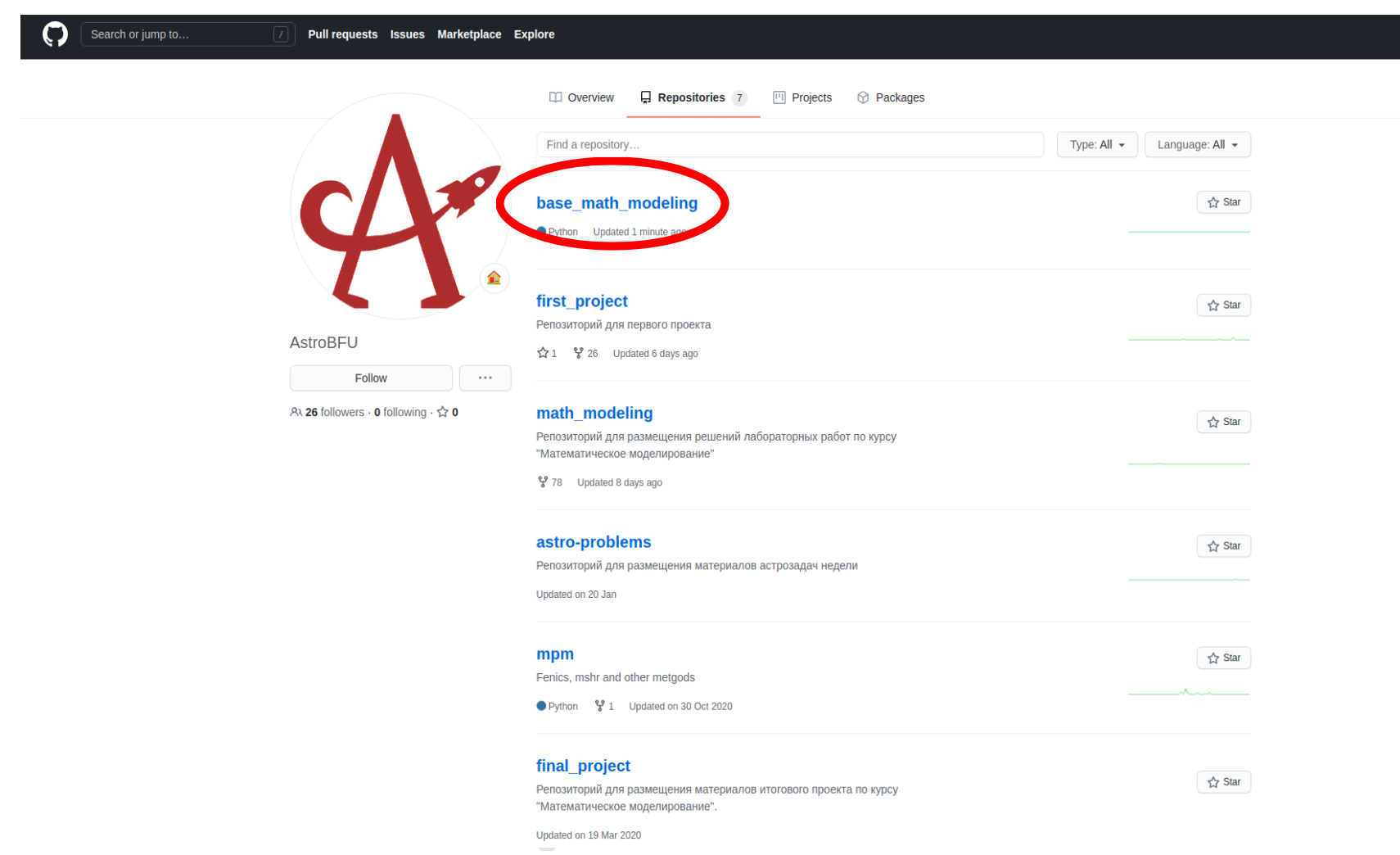The width and height of the screenshot is (1400, 855).
Task: Switch to the Packages tab
Action: pyautogui.click(x=891, y=97)
